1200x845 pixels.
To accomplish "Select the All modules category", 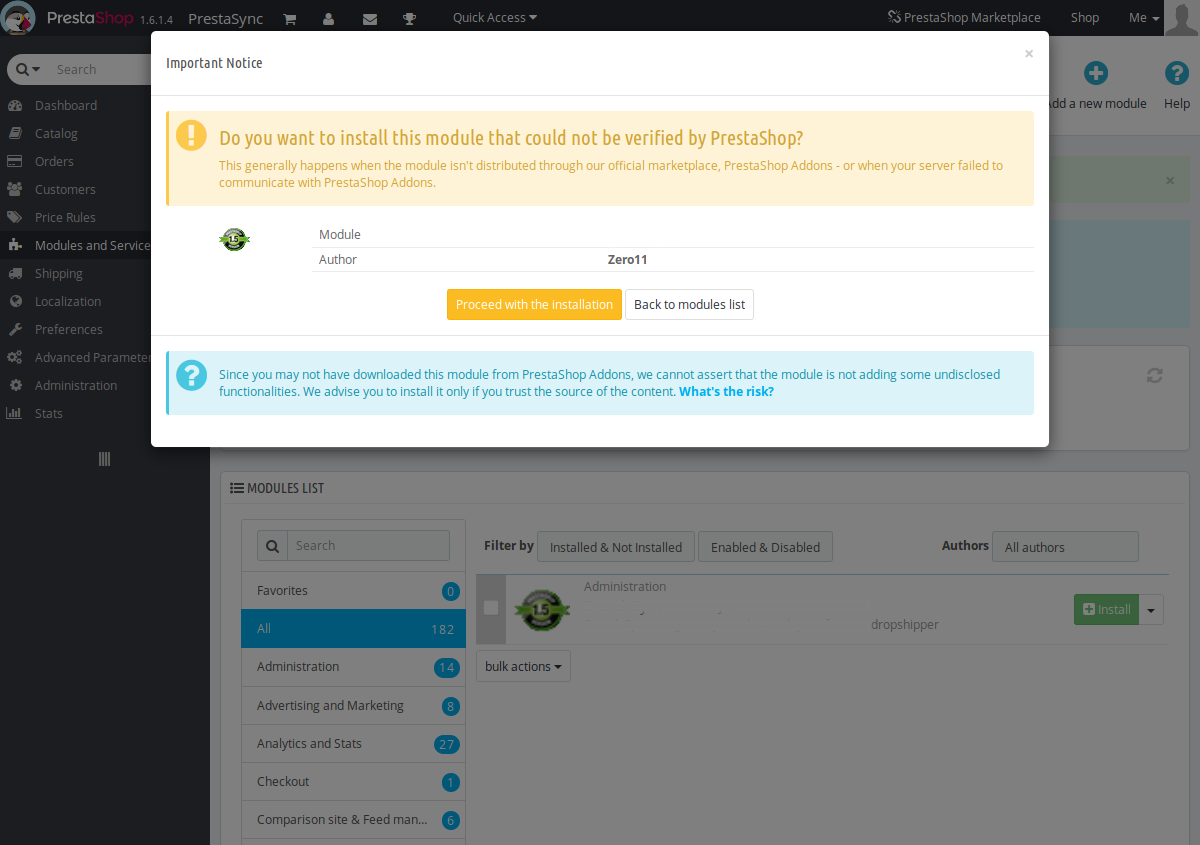I will [353, 629].
